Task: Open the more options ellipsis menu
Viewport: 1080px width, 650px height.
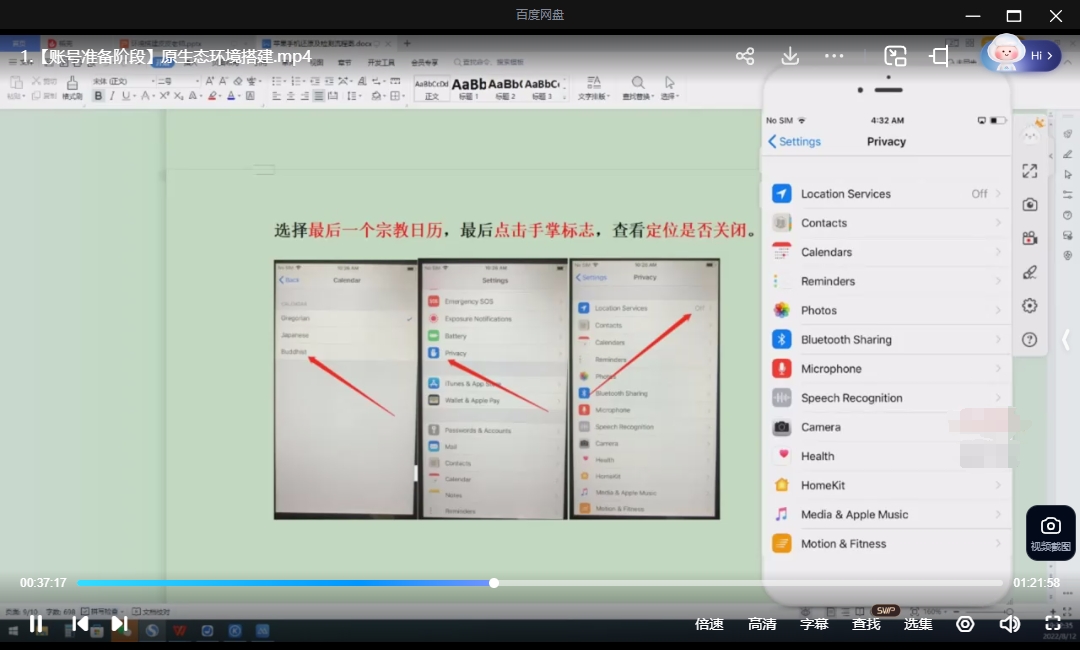Action: (x=834, y=56)
